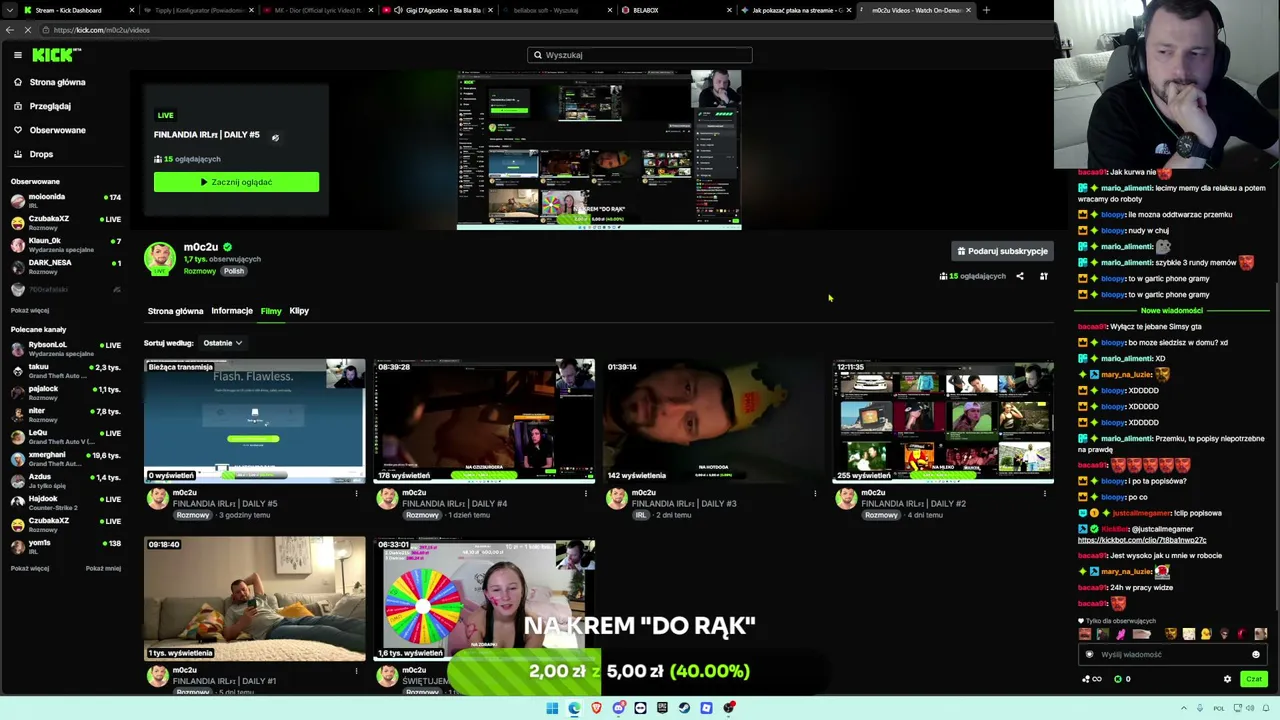The height and width of the screenshot is (720, 1280).
Task: Collapse recommended channels with Pokaż mniej
Action: [103, 569]
